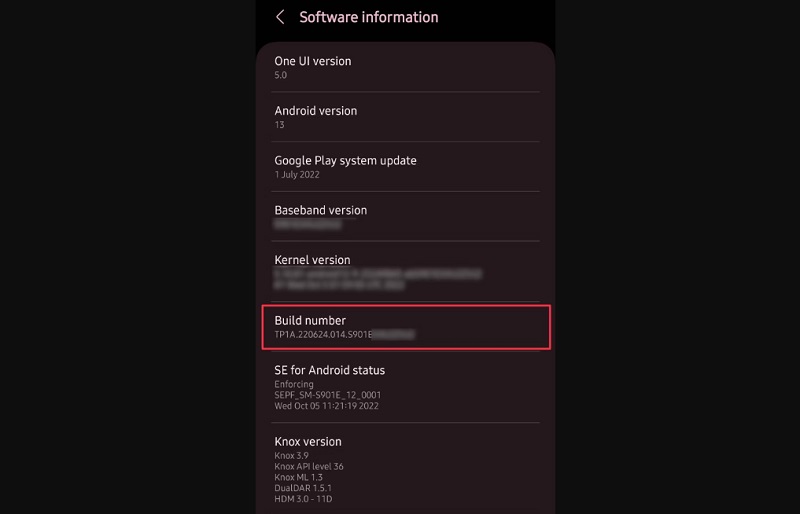Click the Android version value 13

pyautogui.click(x=279, y=125)
